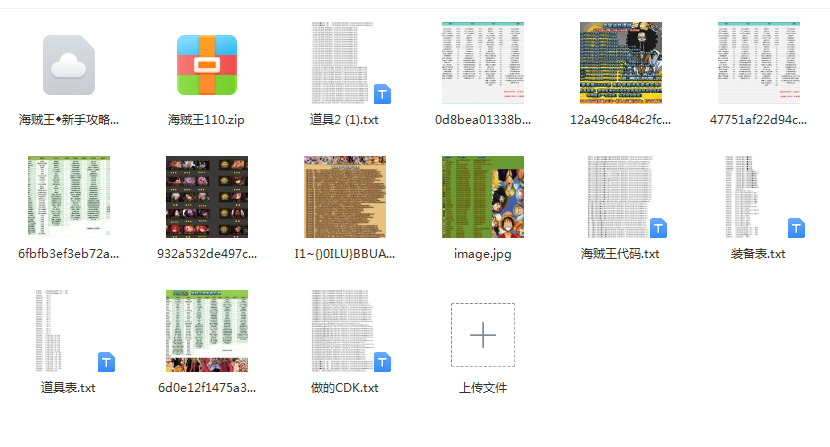Click the I1~{}0ILU}BBUA... file name
The height and width of the screenshot is (447, 830).
(x=345, y=254)
